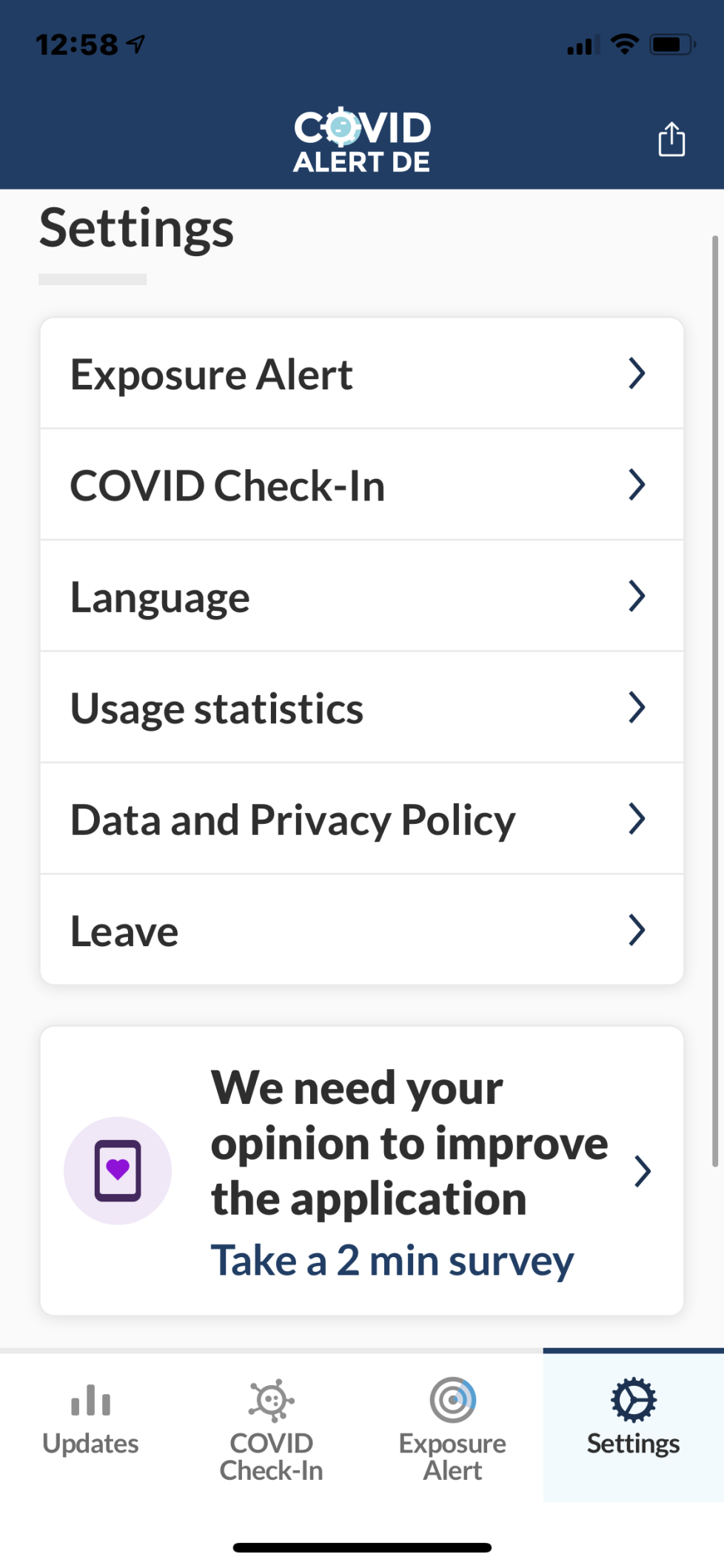The image size is (724, 1568).
Task: Tap the COVID Alert DE logo
Action: [362, 140]
